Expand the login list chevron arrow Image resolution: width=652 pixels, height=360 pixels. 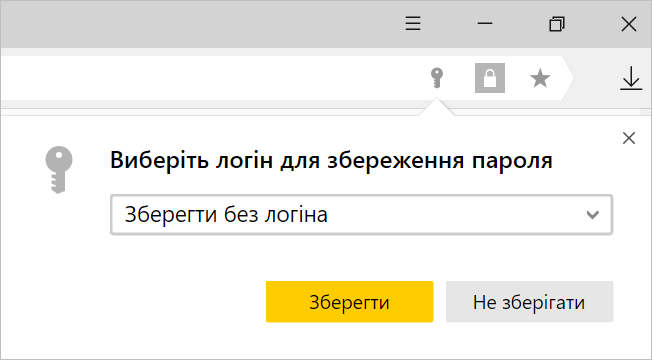pyautogui.click(x=593, y=215)
